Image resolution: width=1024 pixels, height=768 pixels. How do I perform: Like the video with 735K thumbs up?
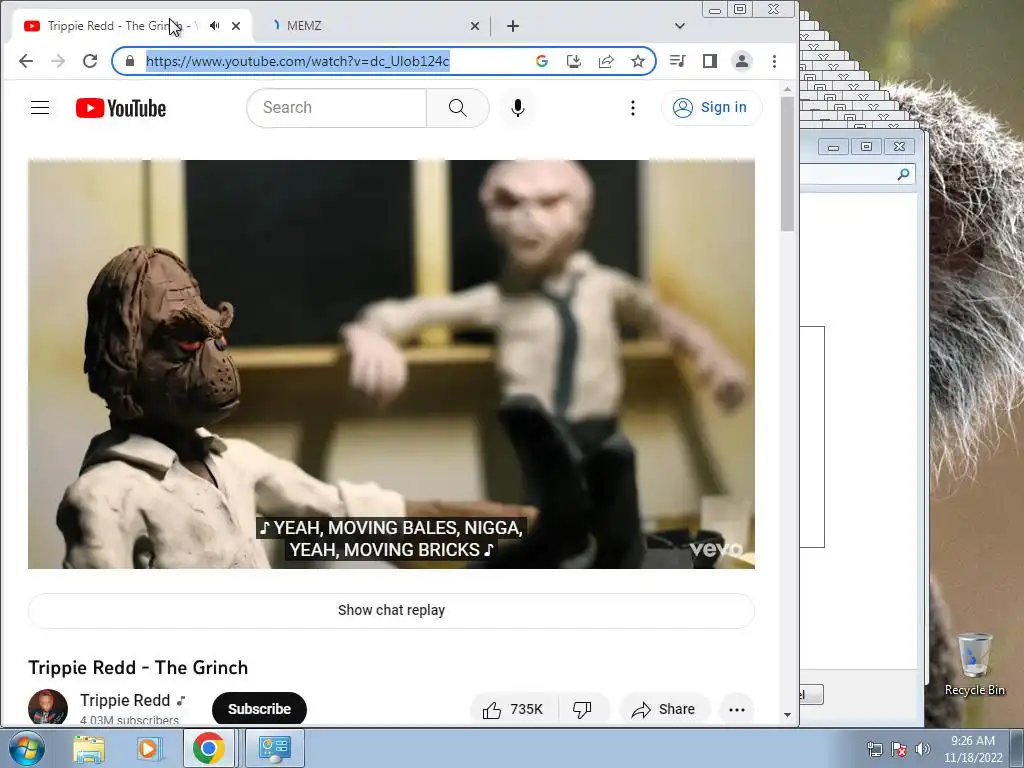point(513,709)
